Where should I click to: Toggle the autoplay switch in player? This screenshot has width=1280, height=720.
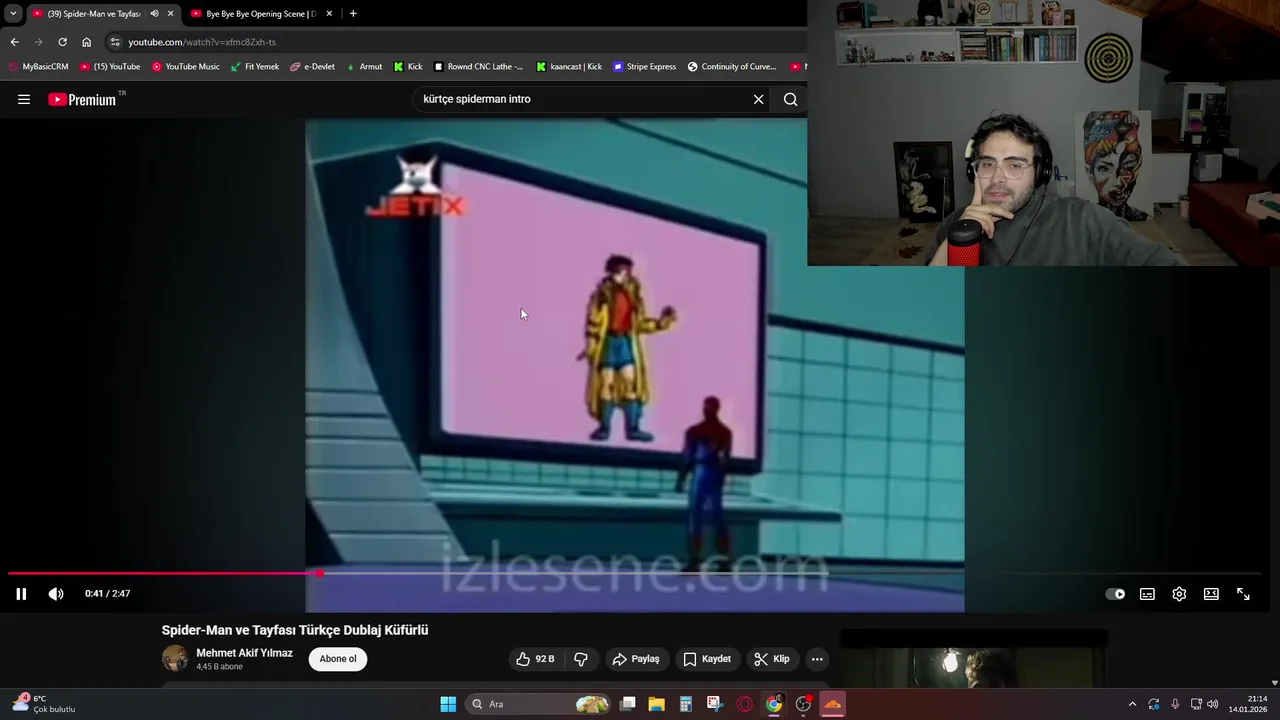pyautogui.click(x=1115, y=594)
